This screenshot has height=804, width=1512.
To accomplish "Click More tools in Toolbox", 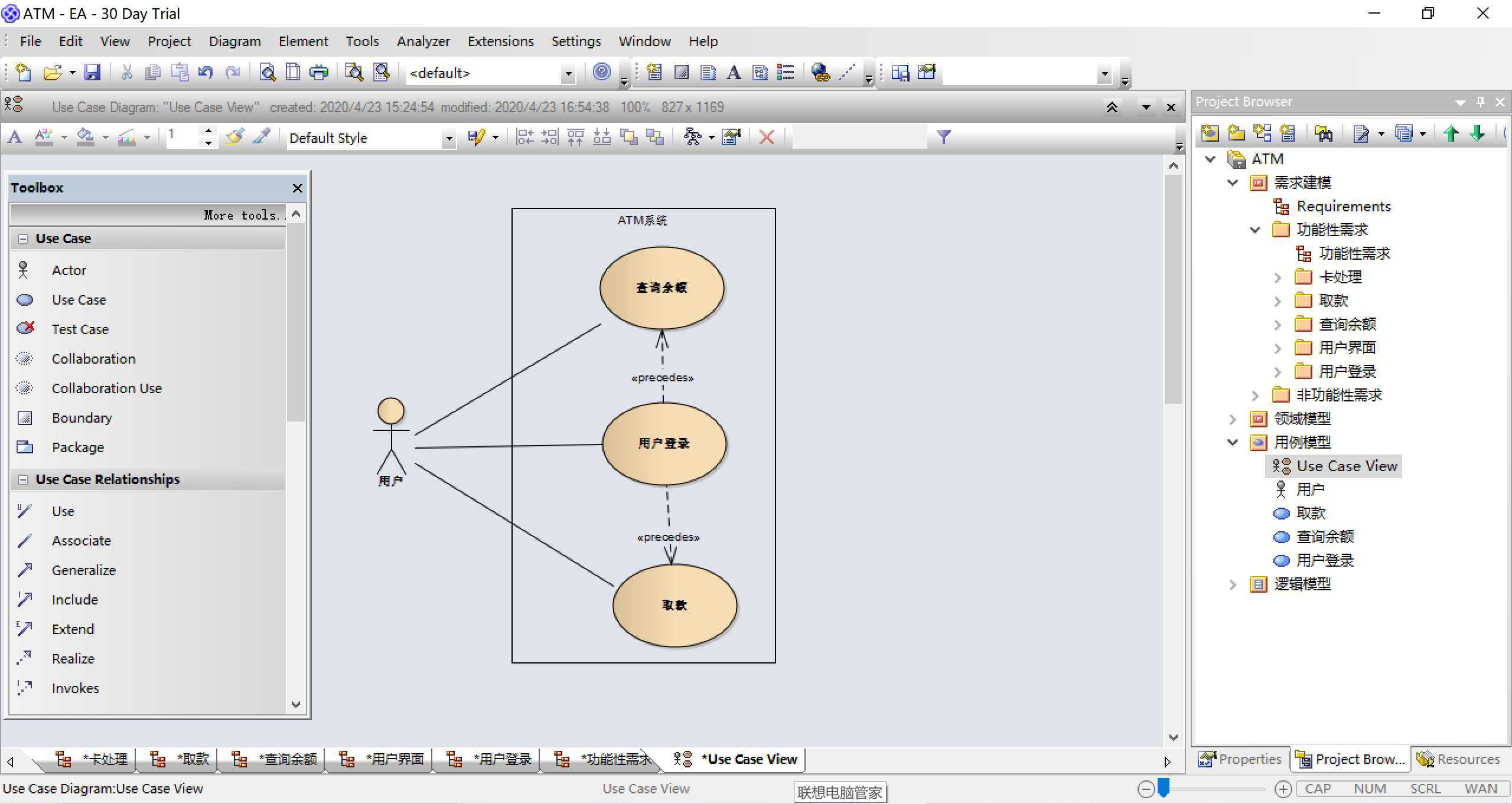I will (x=242, y=215).
